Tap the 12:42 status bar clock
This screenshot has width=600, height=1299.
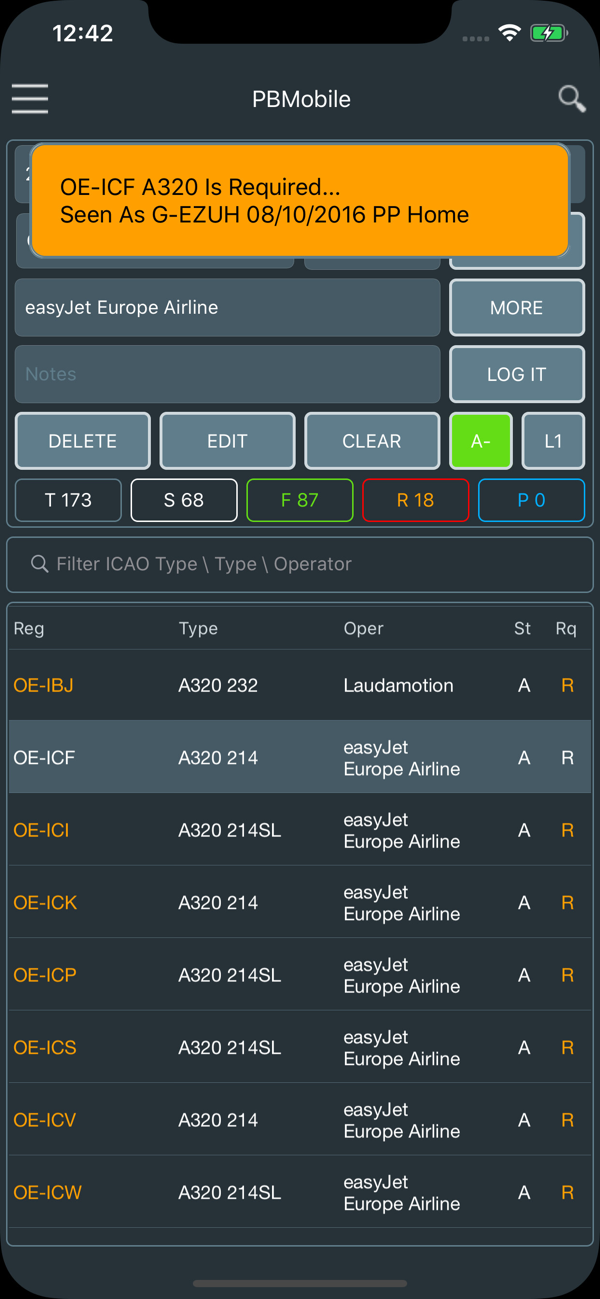[x=82, y=33]
